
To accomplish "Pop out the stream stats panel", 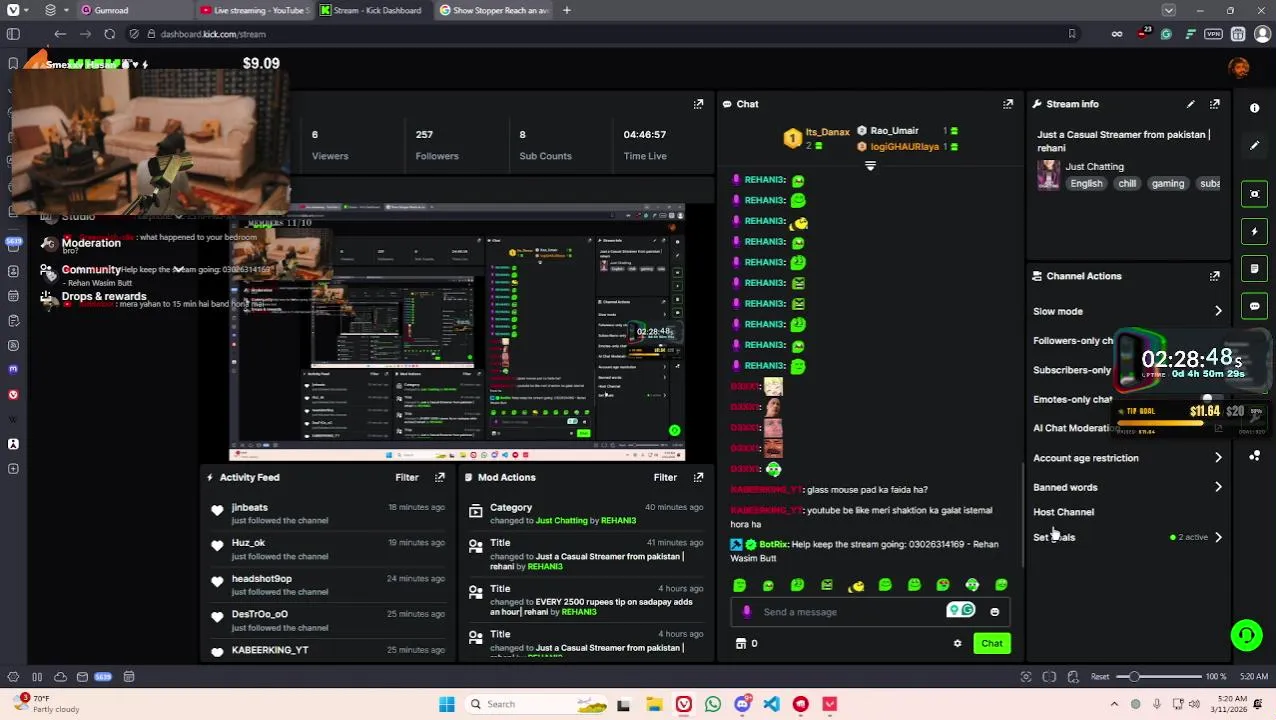I will [698, 104].
